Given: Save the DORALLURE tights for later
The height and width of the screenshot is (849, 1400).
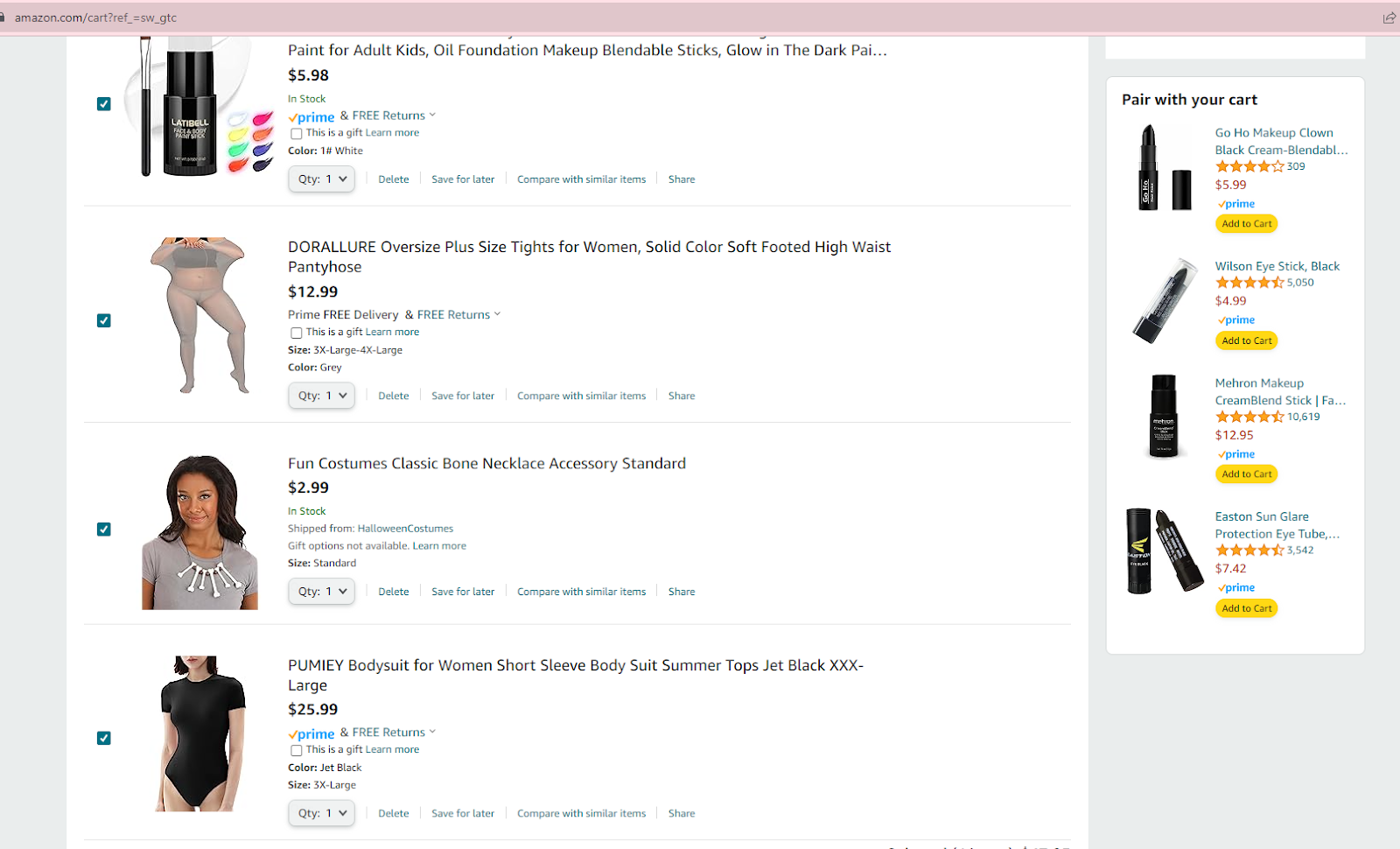Looking at the screenshot, I should point(463,396).
